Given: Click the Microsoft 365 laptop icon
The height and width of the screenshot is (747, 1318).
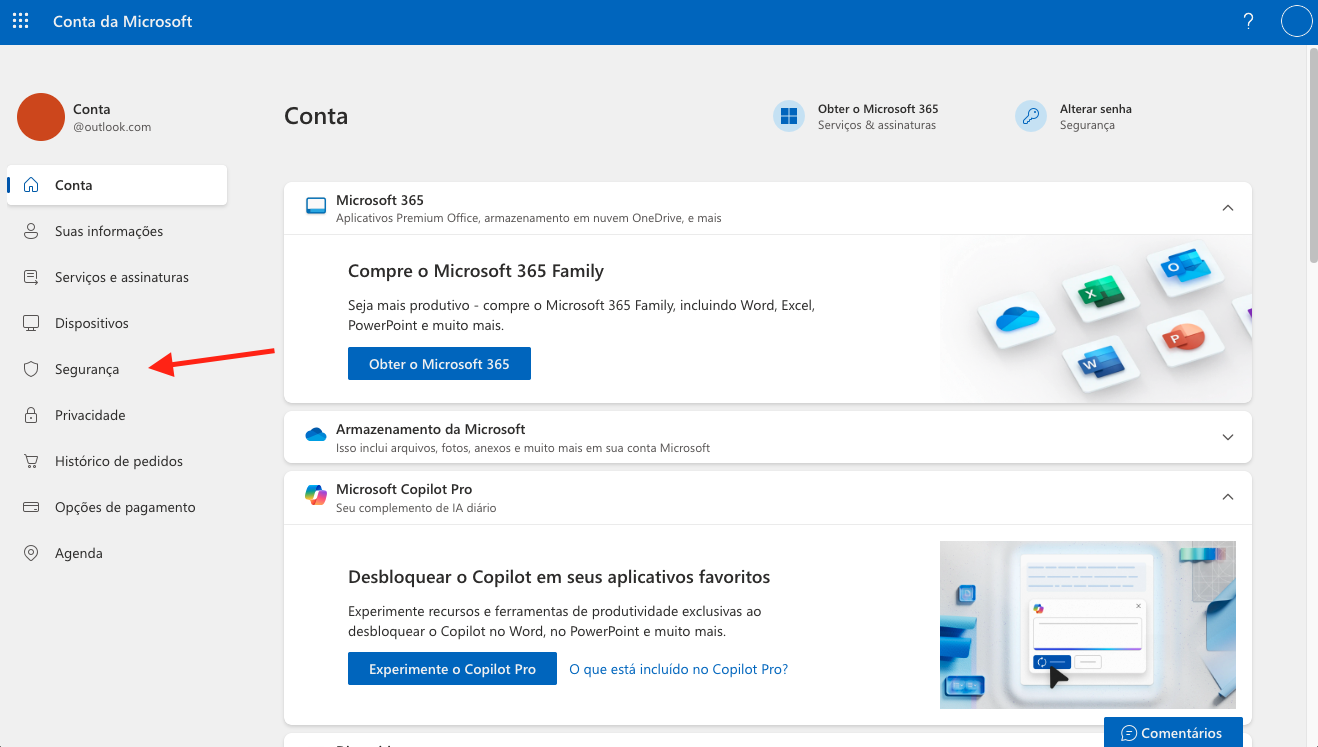Looking at the screenshot, I should (316, 207).
